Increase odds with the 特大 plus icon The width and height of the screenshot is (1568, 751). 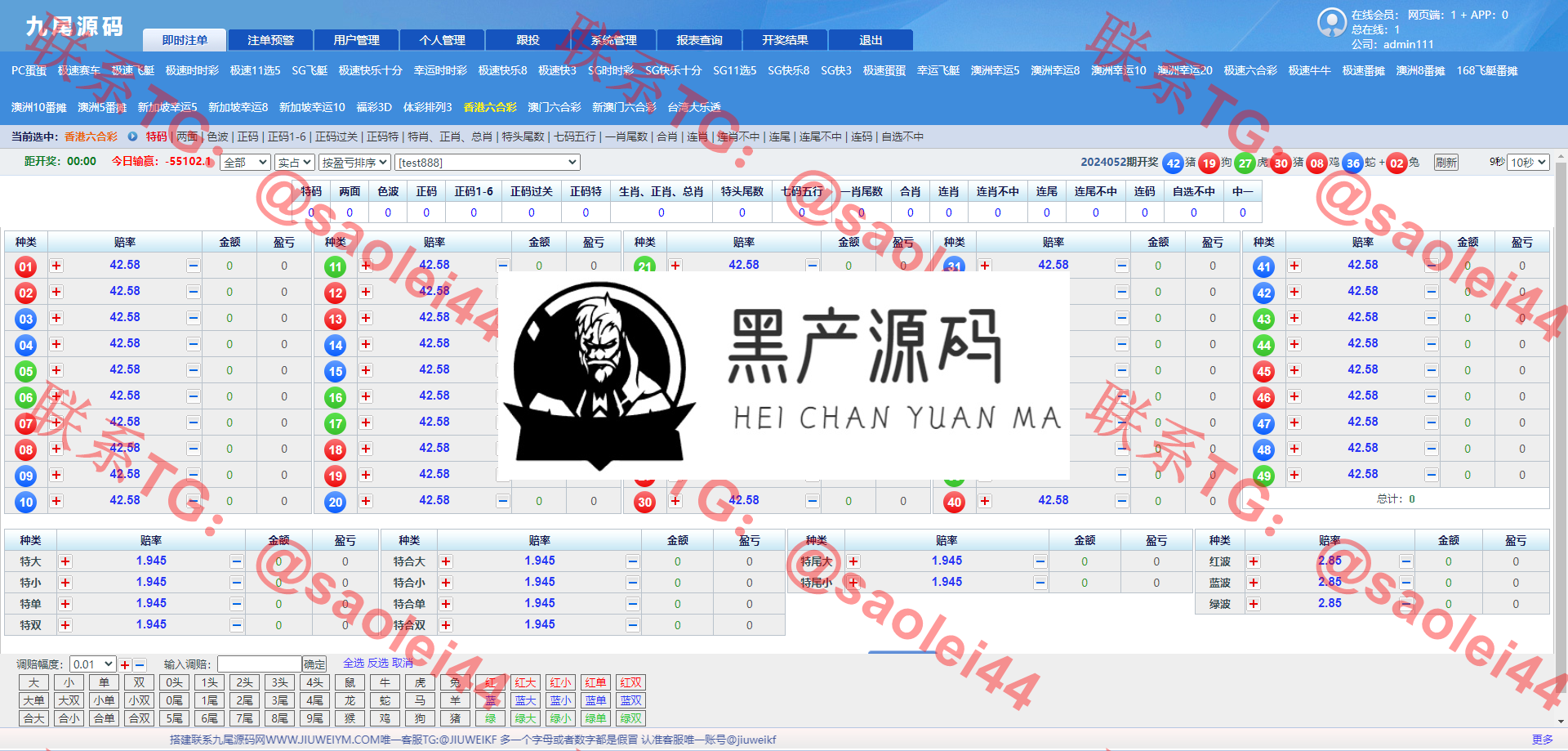click(x=65, y=561)
